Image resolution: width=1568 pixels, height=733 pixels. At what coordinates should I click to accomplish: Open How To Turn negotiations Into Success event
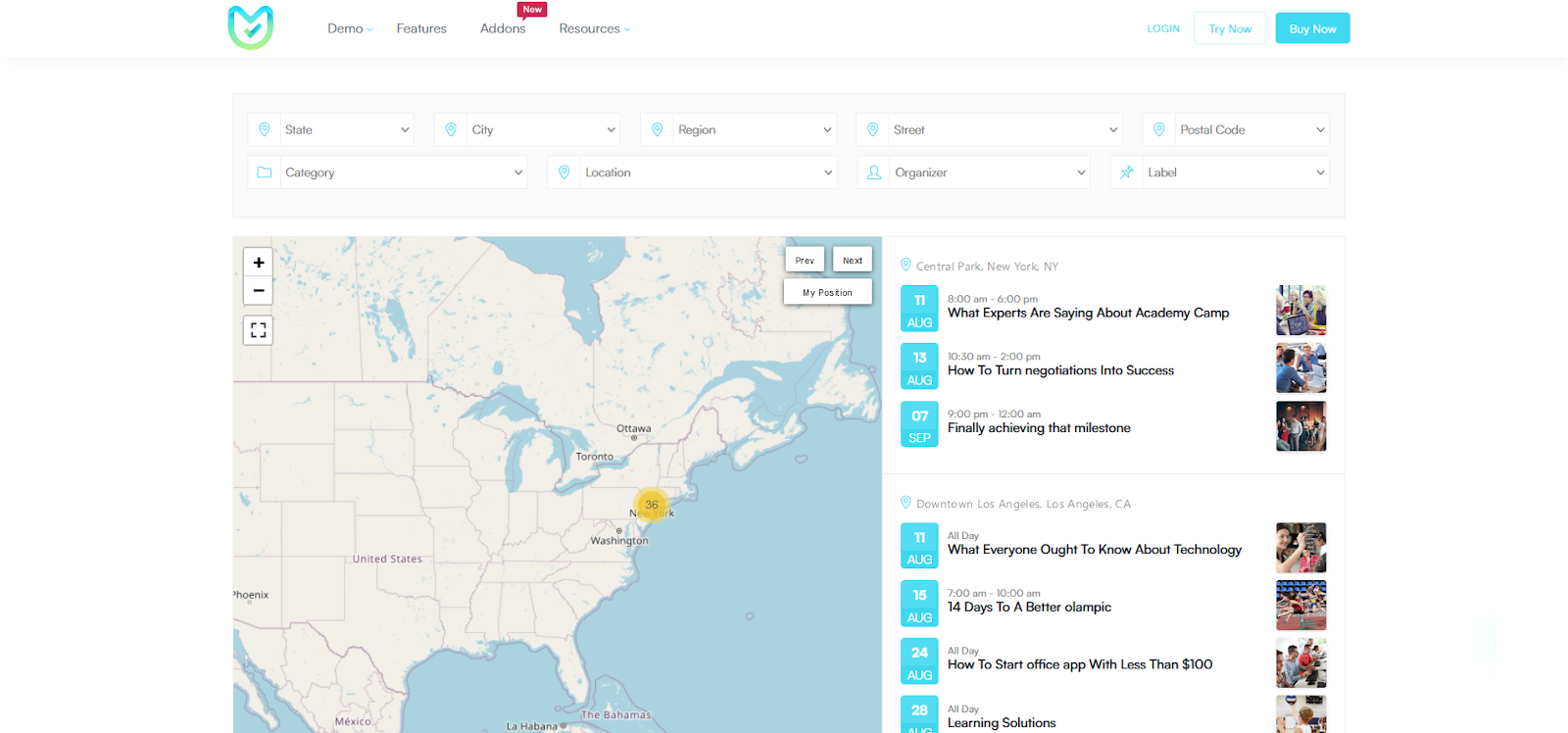tap(1060, 370)
